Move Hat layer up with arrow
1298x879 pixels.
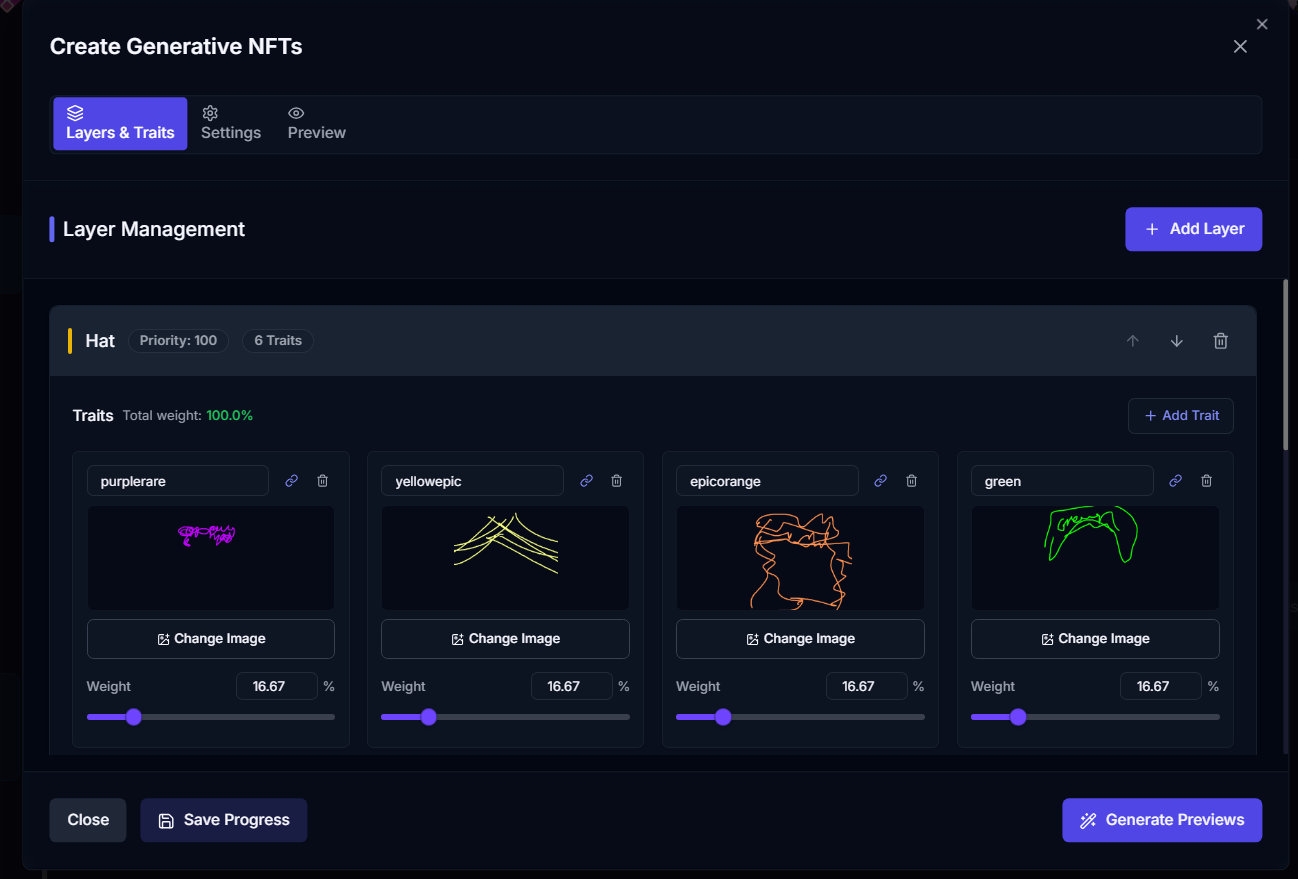point(1132,341)
